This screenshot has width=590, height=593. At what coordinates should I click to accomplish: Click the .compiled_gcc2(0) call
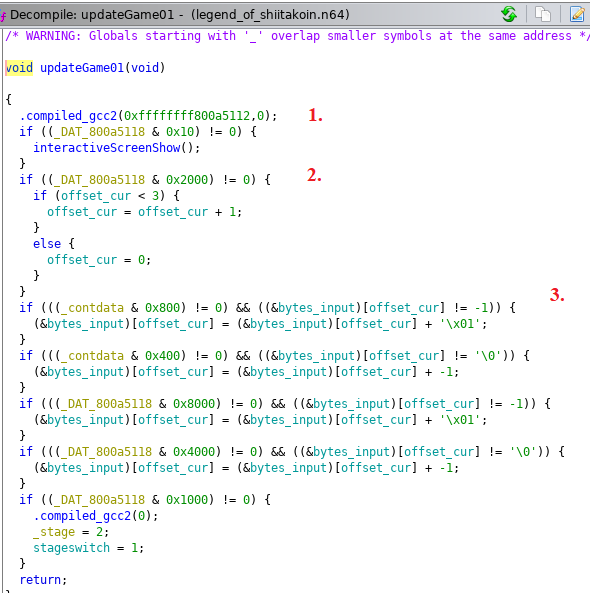click(x=96, y=516)
